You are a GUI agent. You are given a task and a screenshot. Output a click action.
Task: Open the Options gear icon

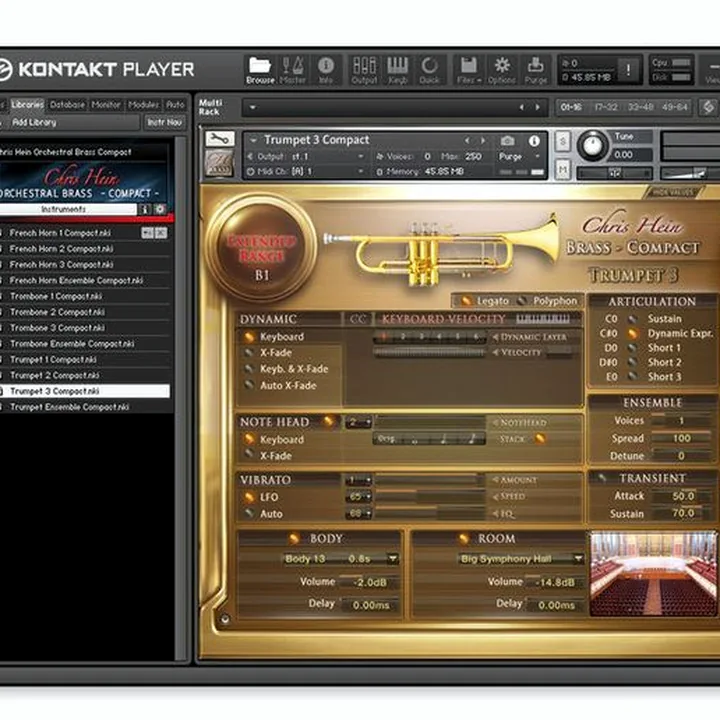502,70
